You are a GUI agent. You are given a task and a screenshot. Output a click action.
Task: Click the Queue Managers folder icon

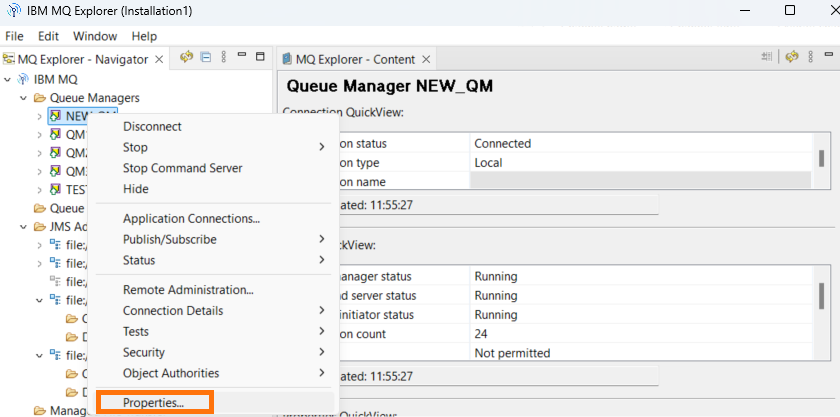[x=39, y=98]
